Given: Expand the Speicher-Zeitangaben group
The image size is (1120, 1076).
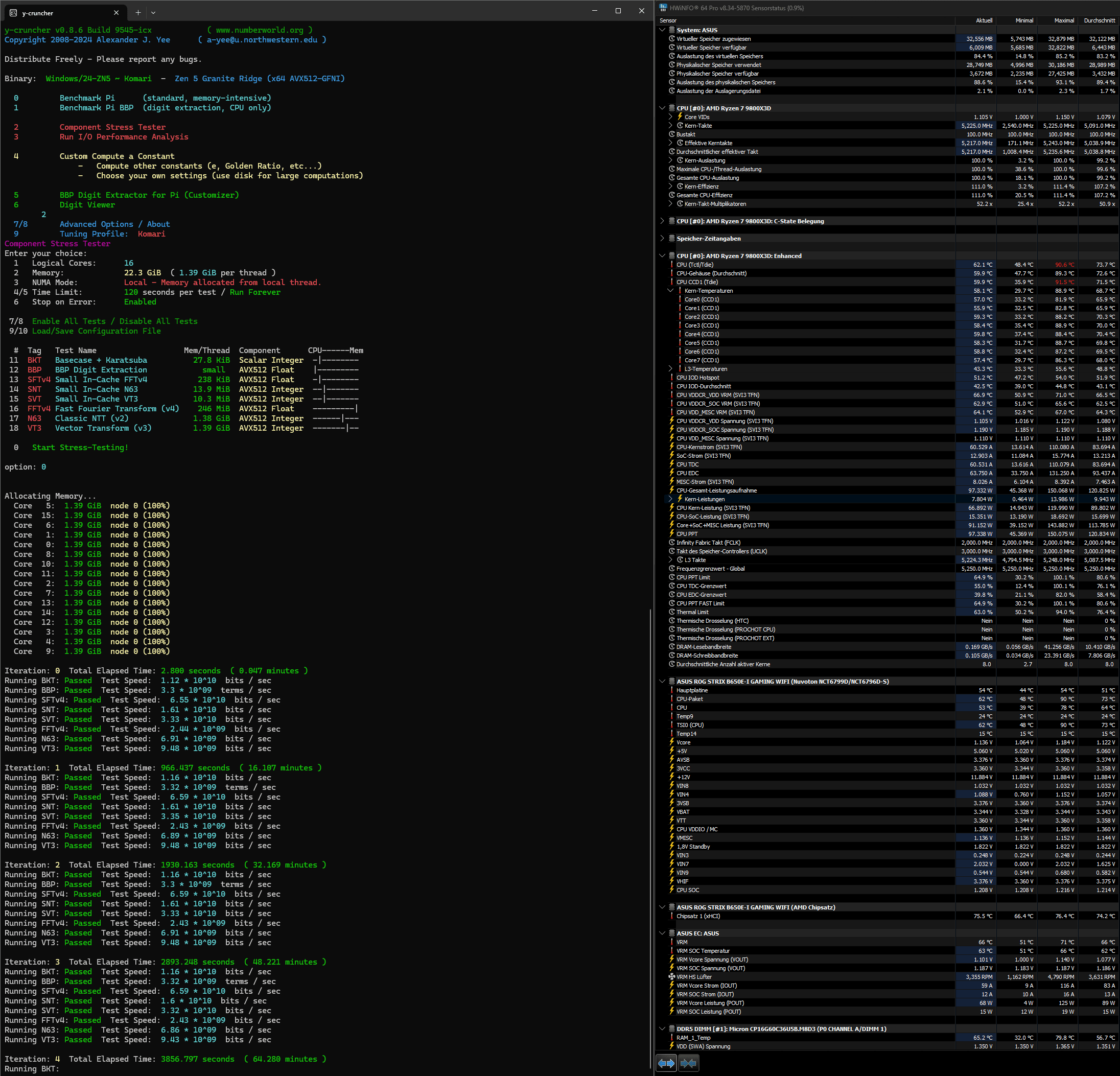Looking at the screenshot, I should [x=662, y=238].
